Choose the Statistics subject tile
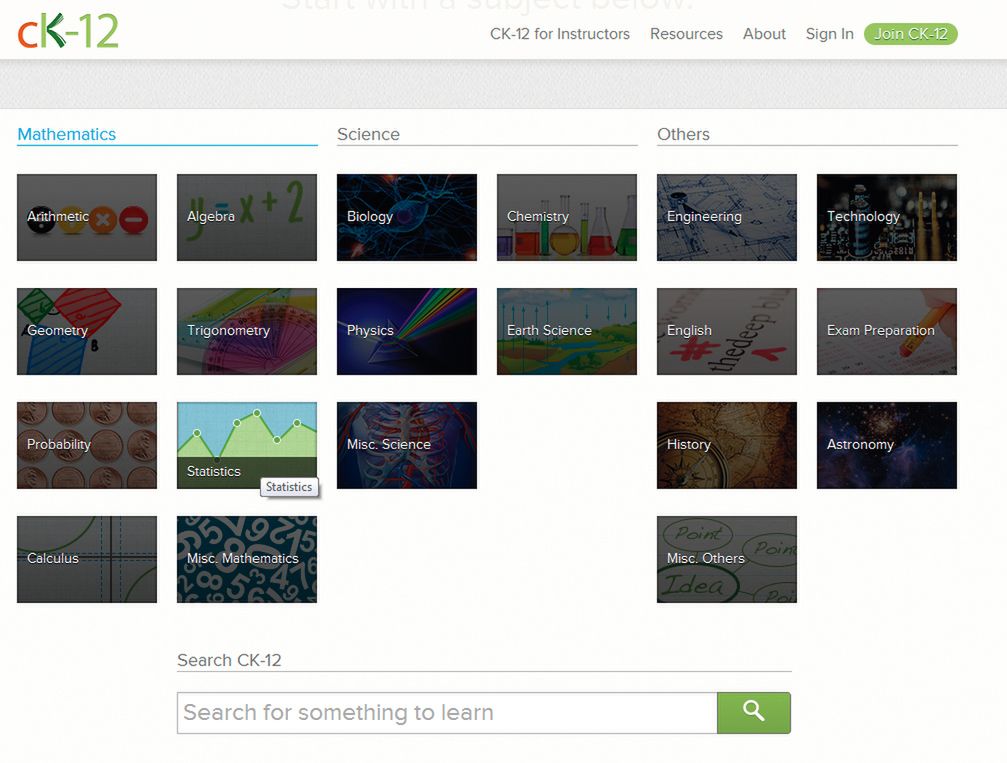 coord(247,445)
